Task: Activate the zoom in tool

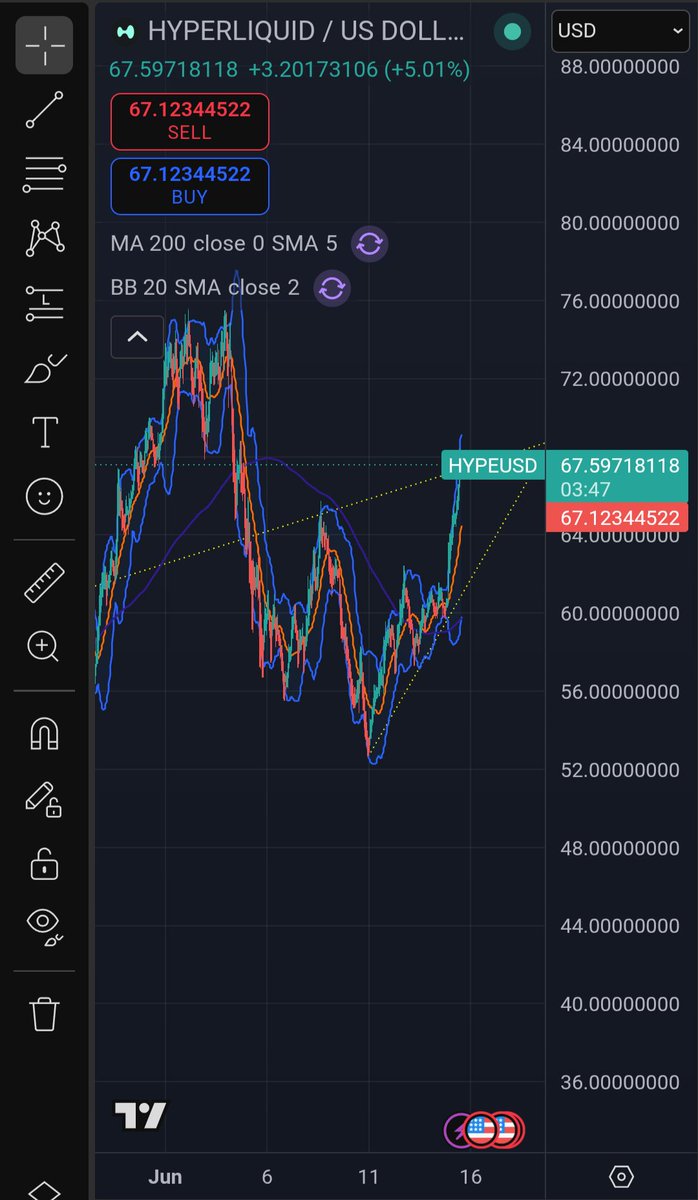Action: (x=44, y=647)
